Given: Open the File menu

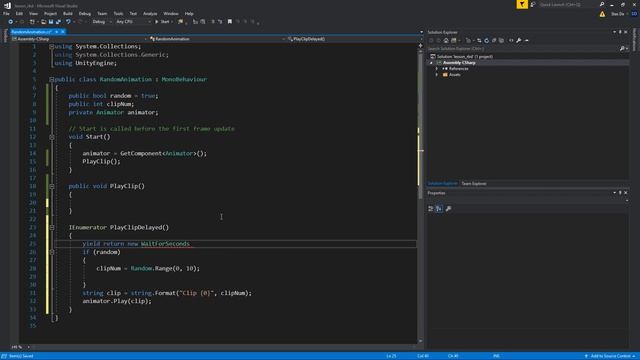Looking at the screenshot, I should coord(6,13).
